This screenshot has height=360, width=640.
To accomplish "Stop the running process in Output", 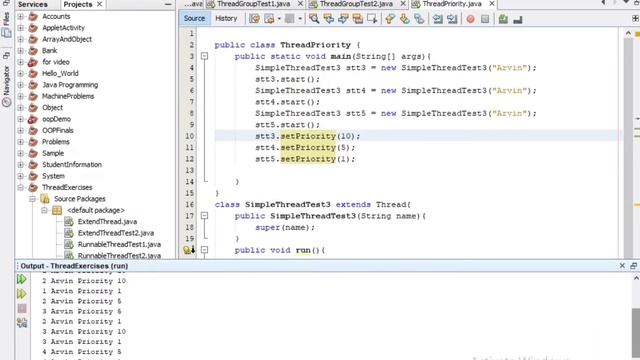I will tap(22, 309).
